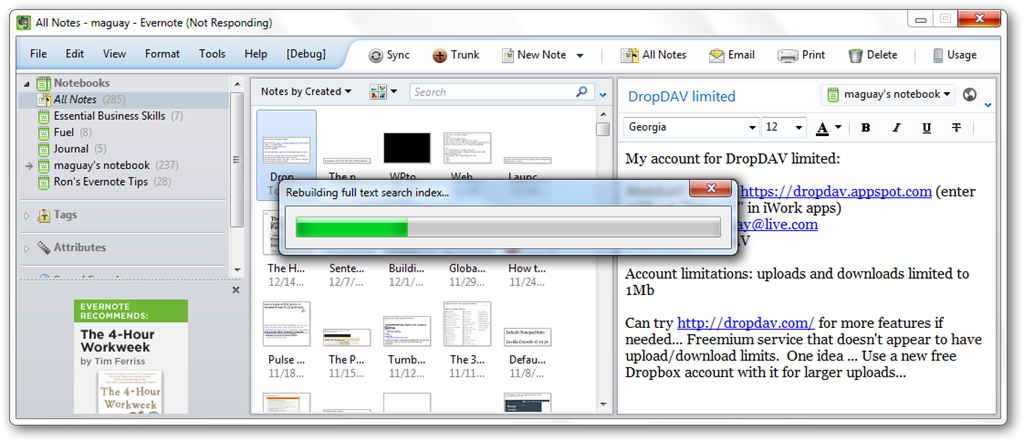
Task: Toggle italic formatting
Action: pyautogui.click(x=896, y=128)
